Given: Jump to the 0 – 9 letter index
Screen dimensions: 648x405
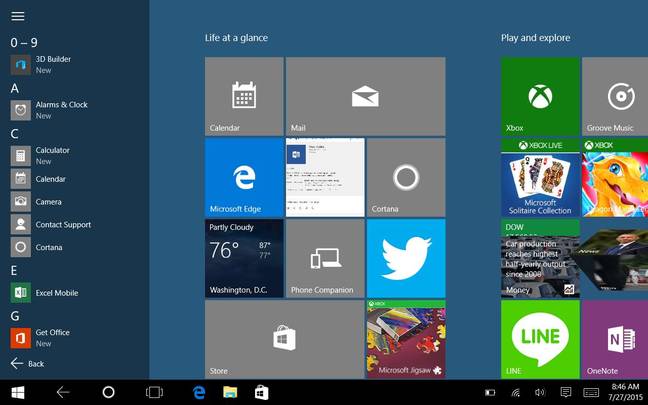Looking at the screenshot, I should coord(24,43).
